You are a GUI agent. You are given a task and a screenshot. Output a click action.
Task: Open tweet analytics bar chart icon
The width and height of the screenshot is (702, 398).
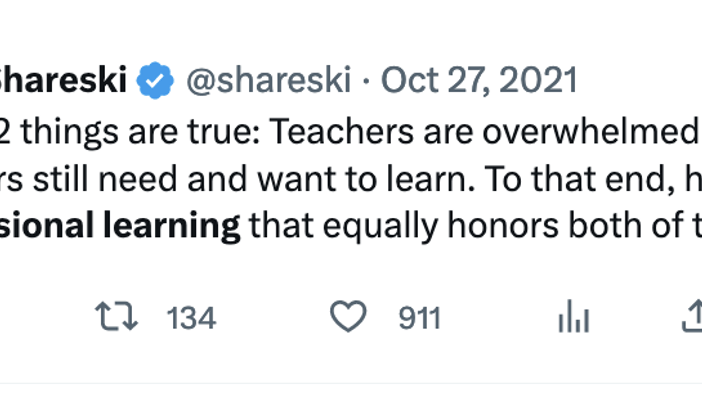click(574, 317)
